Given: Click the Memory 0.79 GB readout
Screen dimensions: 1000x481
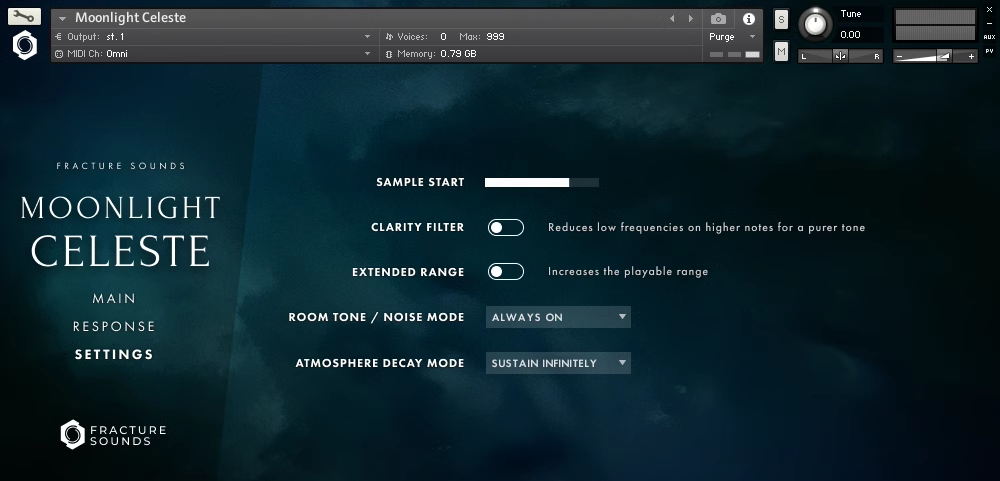Looking at the screenshot, I should (459, 54).
